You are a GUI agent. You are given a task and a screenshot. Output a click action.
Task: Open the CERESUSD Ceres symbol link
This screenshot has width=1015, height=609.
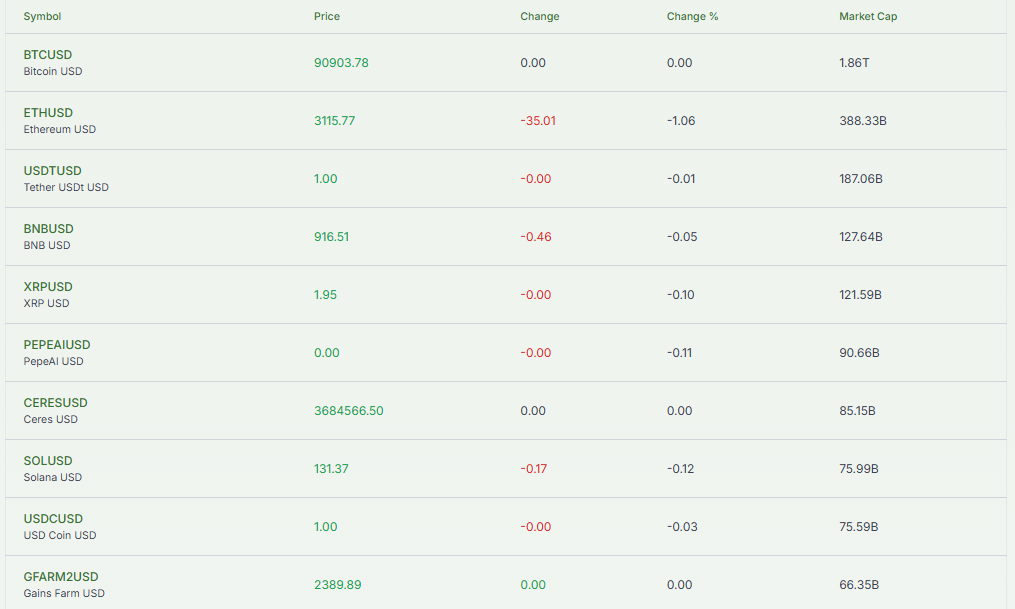[55, 403]
